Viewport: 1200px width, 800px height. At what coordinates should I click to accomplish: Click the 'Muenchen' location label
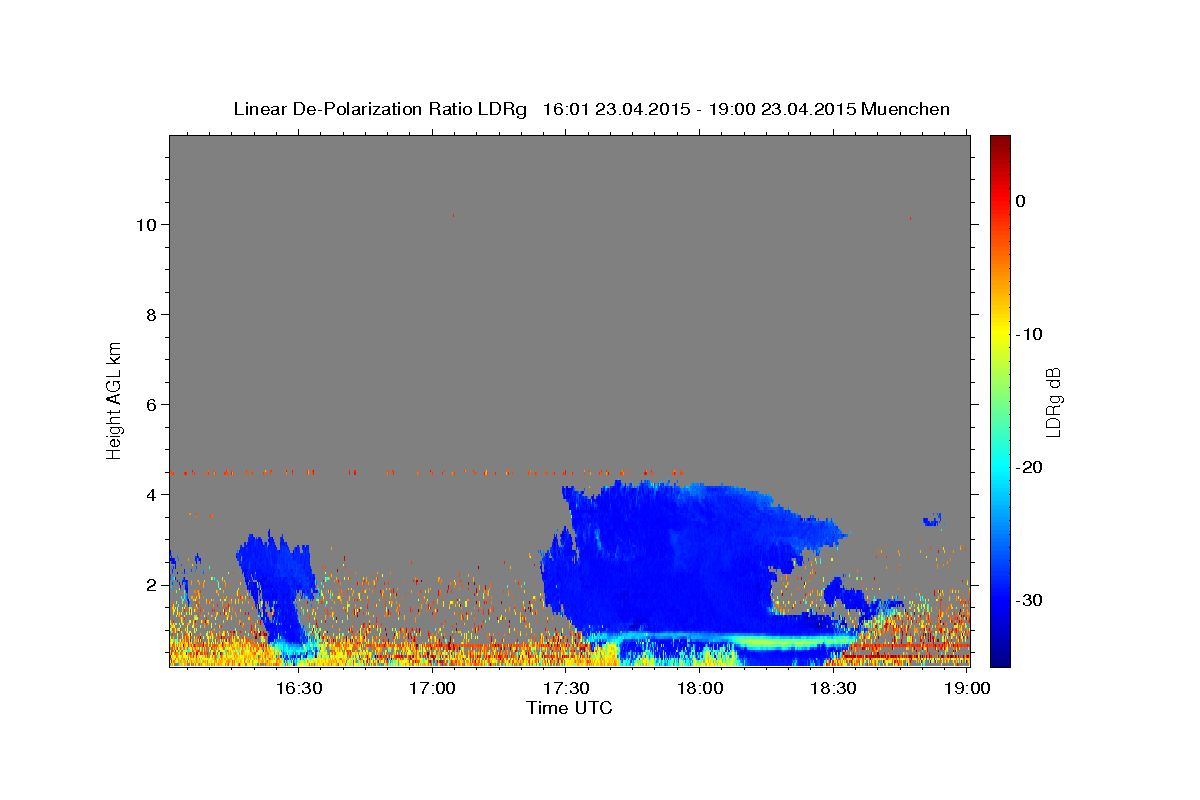(x=908, y=109)
